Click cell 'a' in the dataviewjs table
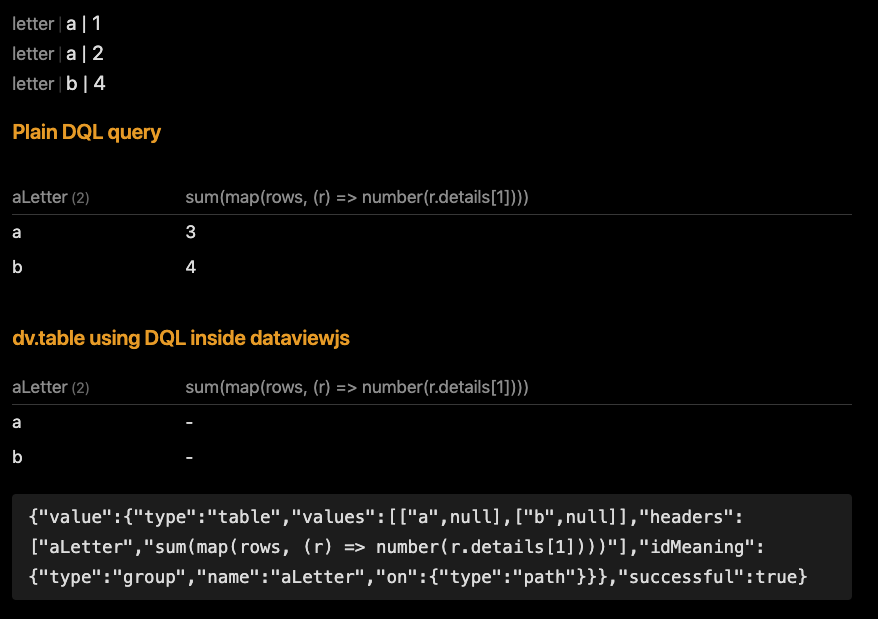The width and height of the screenshot is (878, 619). click(x=17, y=422)
